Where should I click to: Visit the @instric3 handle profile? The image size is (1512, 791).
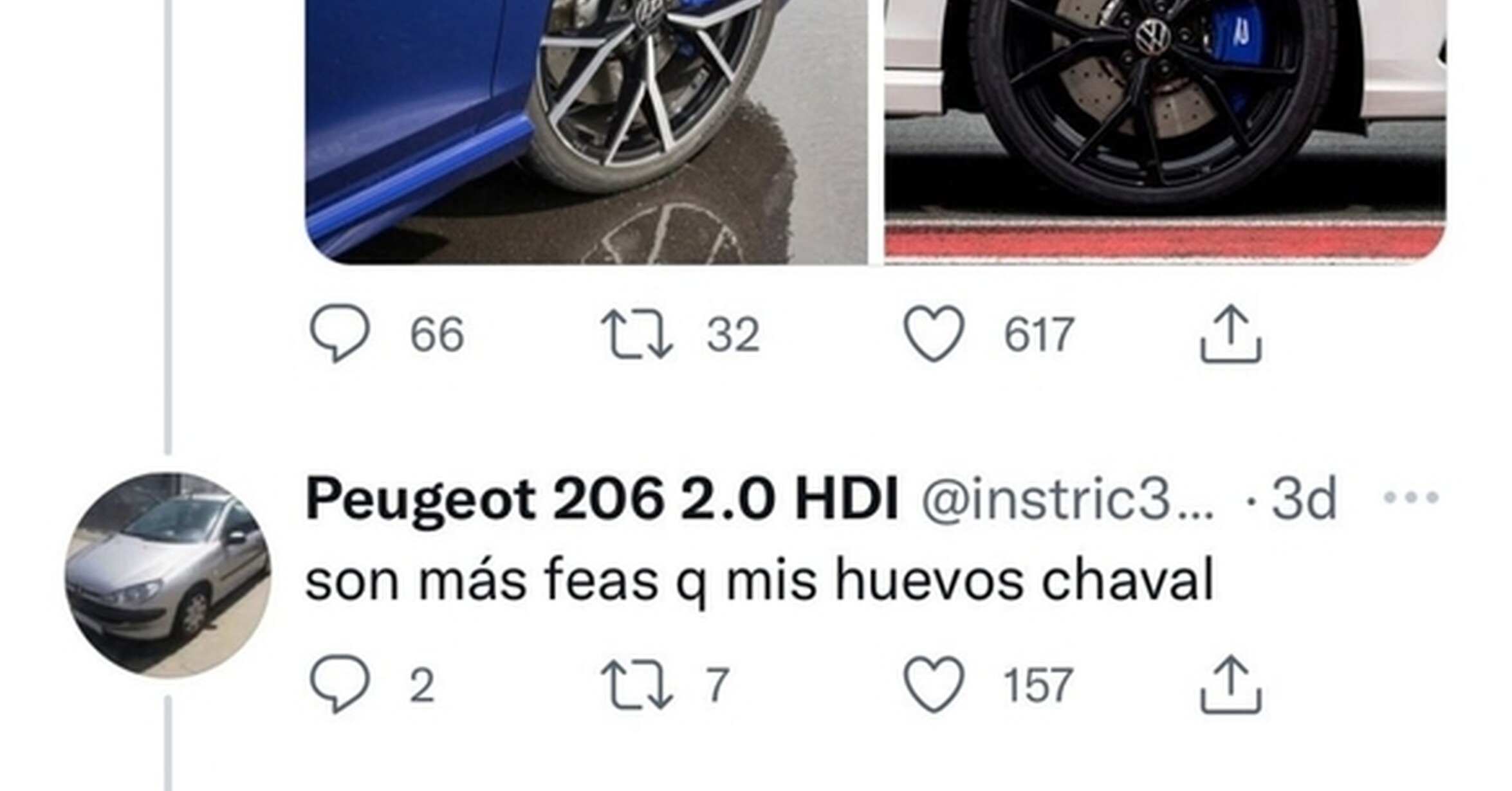1068,499
